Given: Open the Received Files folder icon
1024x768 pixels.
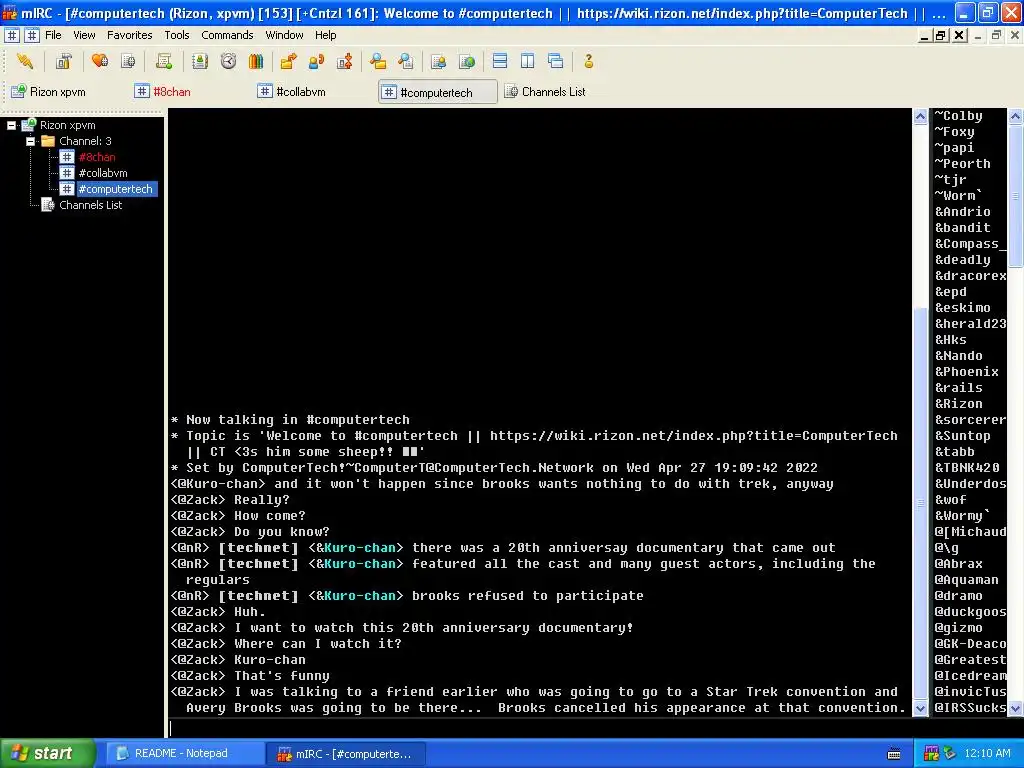Looking at the screenshot, I should (x=377, y=61).
